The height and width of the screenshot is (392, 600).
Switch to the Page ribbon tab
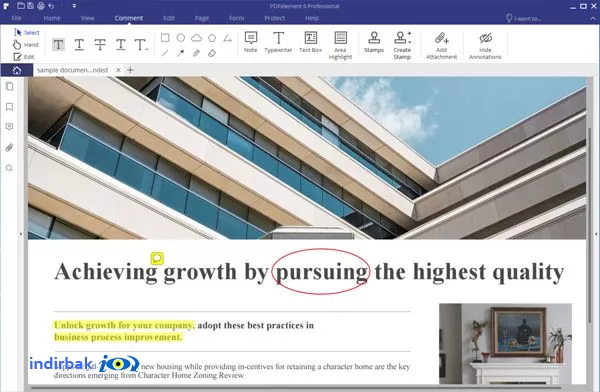click(x=202, y=18)
